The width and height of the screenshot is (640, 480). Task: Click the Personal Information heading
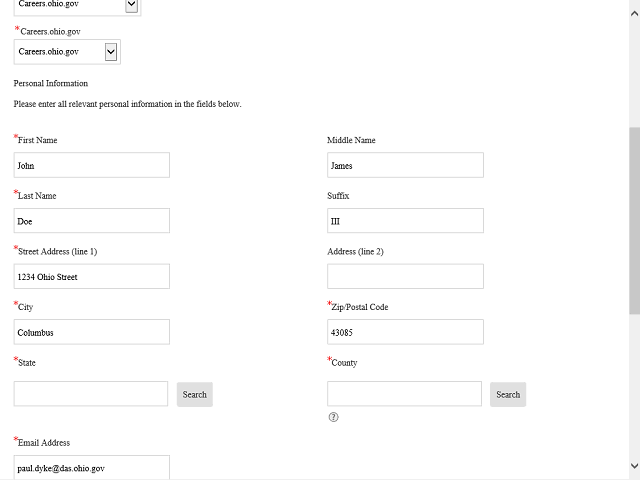pos(51,83)
